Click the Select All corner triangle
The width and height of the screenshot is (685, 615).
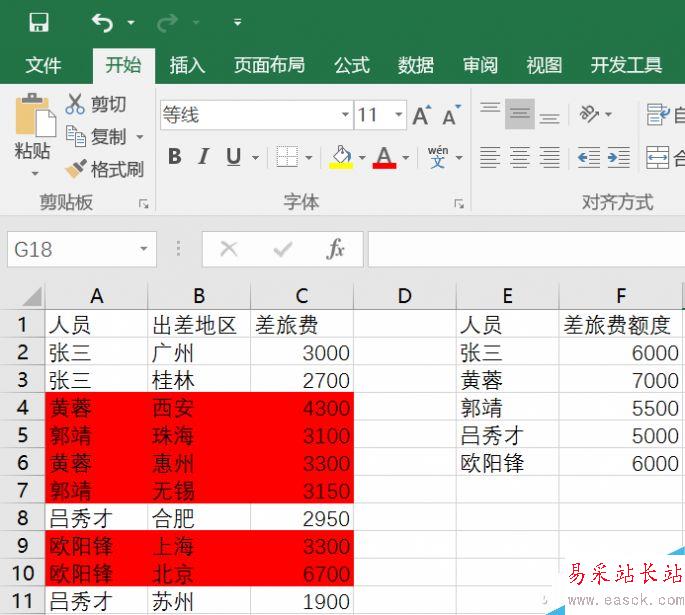[31, 297]
